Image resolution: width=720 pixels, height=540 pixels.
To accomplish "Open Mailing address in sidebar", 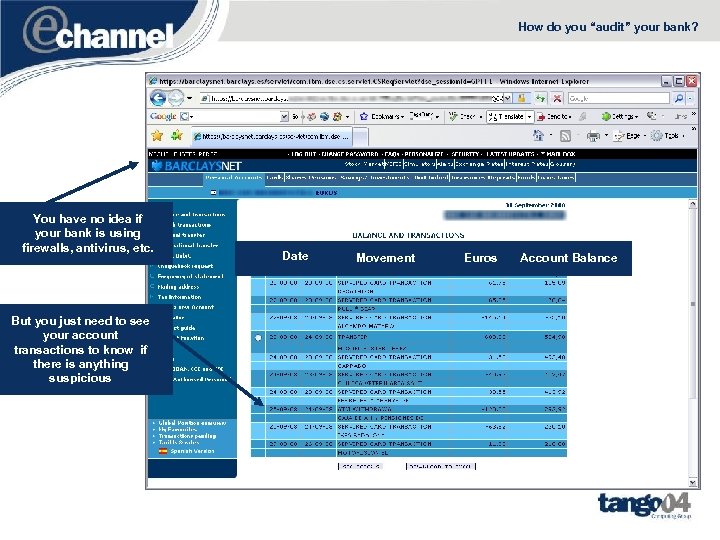I will coord(178,287).
